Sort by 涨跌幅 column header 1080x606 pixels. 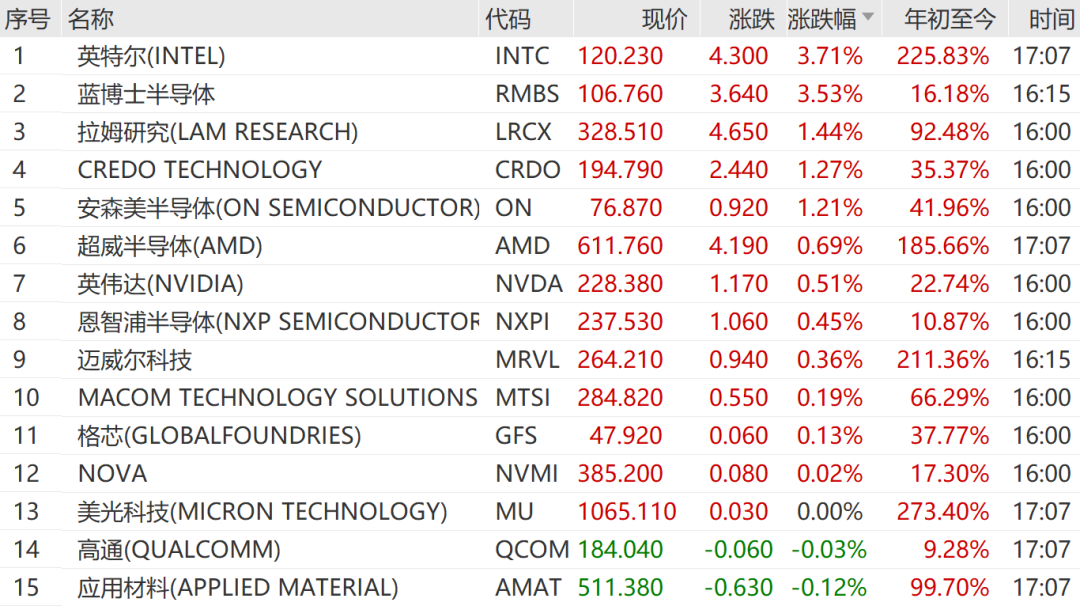click(822, 19)
